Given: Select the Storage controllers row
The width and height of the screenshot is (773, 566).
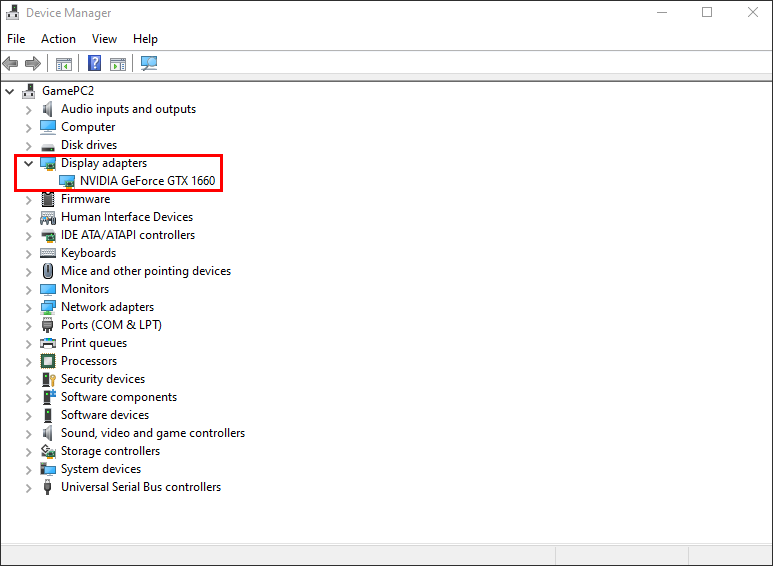Looking at the screenshot, I should (110, 451).
